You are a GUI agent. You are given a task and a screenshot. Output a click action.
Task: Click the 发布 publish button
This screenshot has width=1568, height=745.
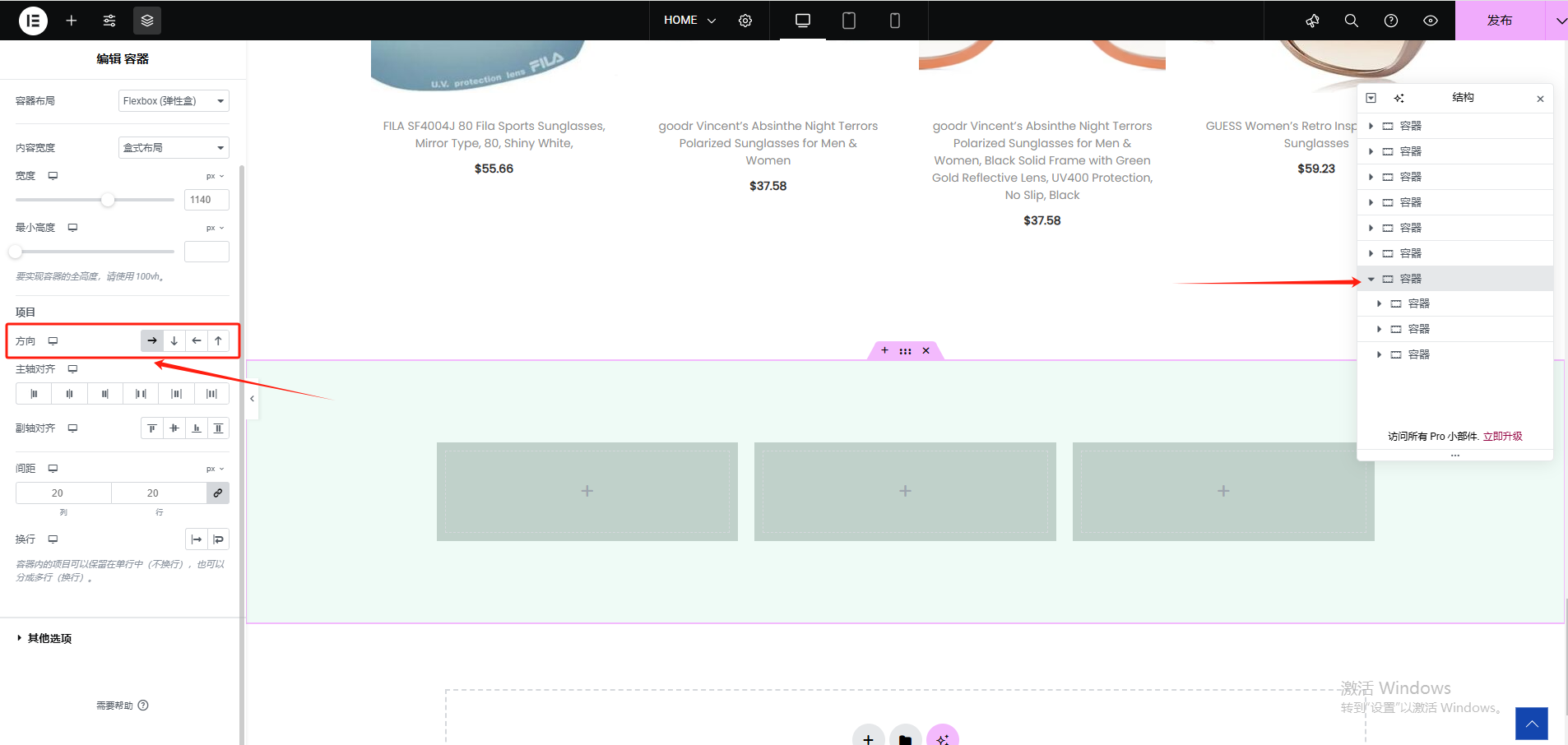1499,21
